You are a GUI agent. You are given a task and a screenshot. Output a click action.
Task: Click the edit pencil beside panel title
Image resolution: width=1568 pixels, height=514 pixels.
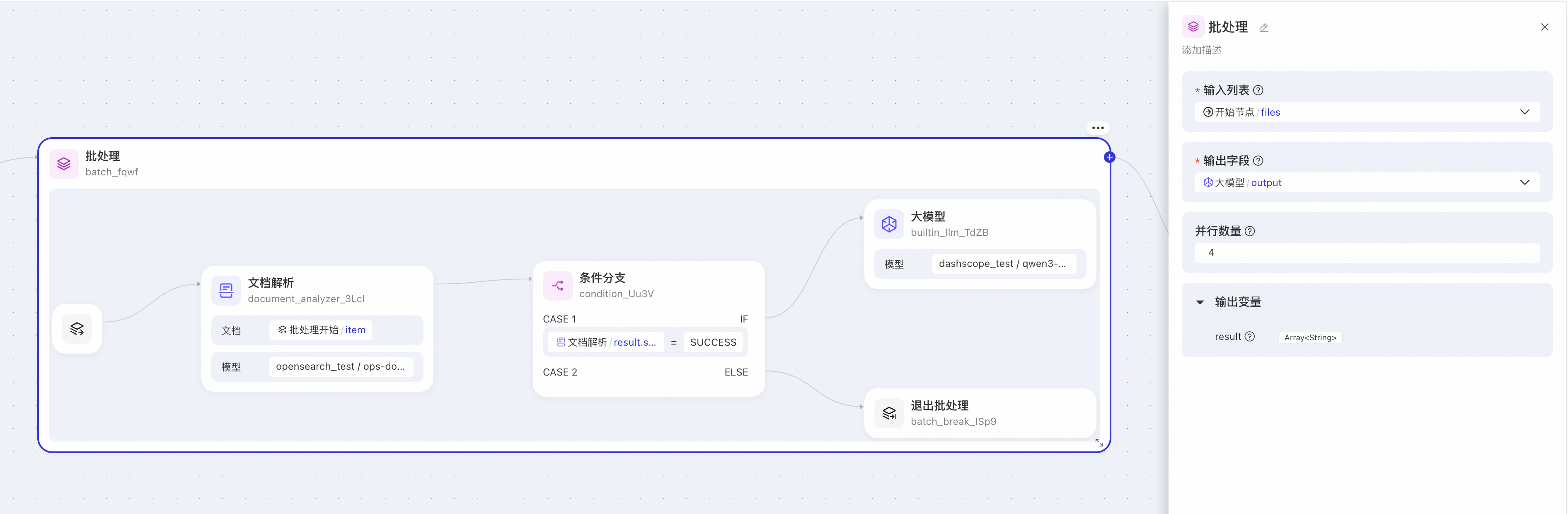[x=1264, y=28]
